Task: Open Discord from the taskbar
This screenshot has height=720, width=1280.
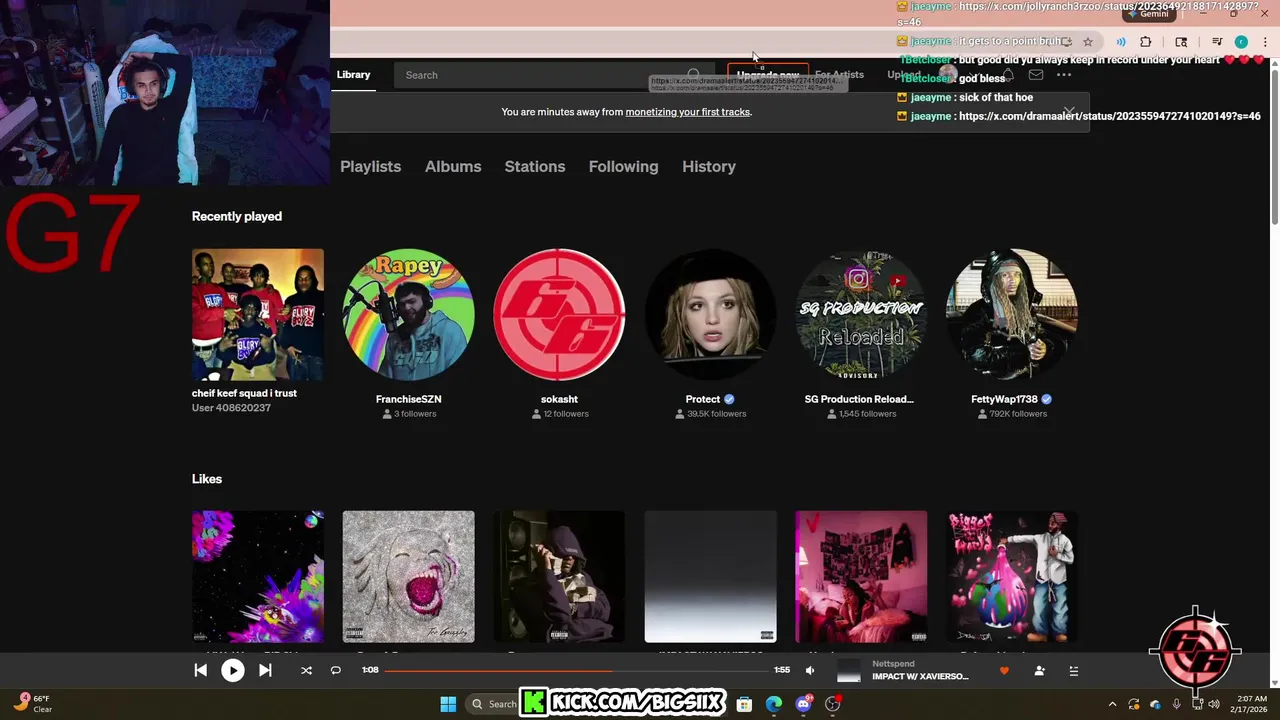Action: coord(803,704)
